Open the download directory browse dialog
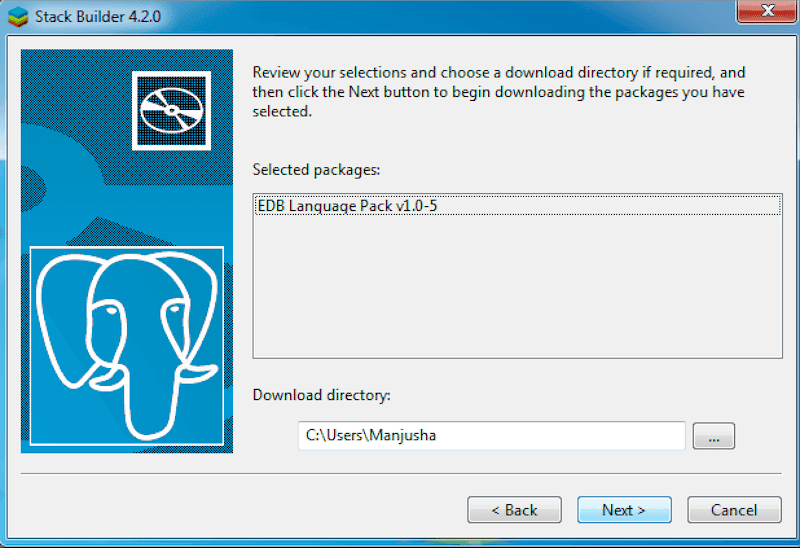 click(x=713, y=436)
